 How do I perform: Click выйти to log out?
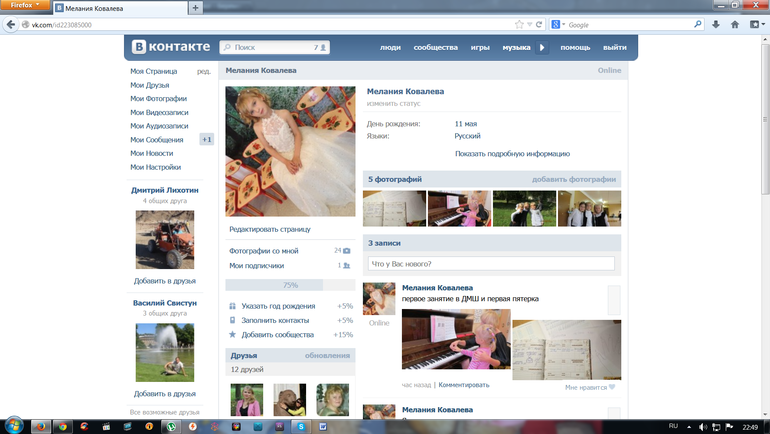click(x=615, y=48)
